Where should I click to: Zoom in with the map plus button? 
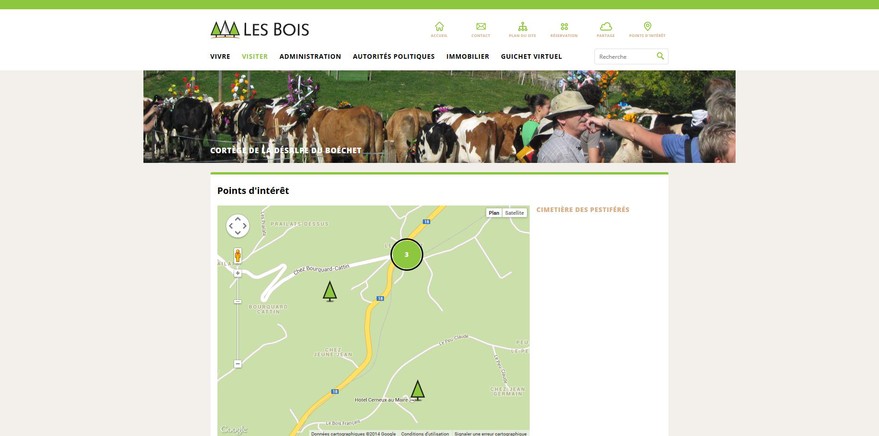pyautogui.click(x=238, y=273)
